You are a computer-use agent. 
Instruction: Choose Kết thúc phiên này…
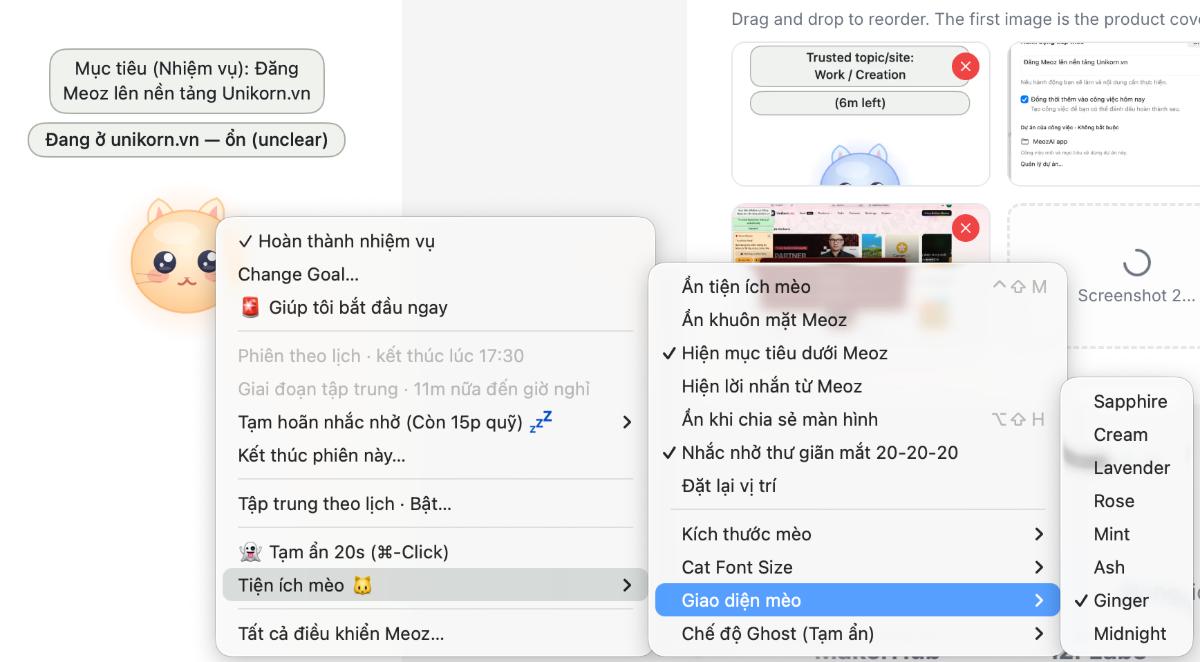click(x=435, y=456)
